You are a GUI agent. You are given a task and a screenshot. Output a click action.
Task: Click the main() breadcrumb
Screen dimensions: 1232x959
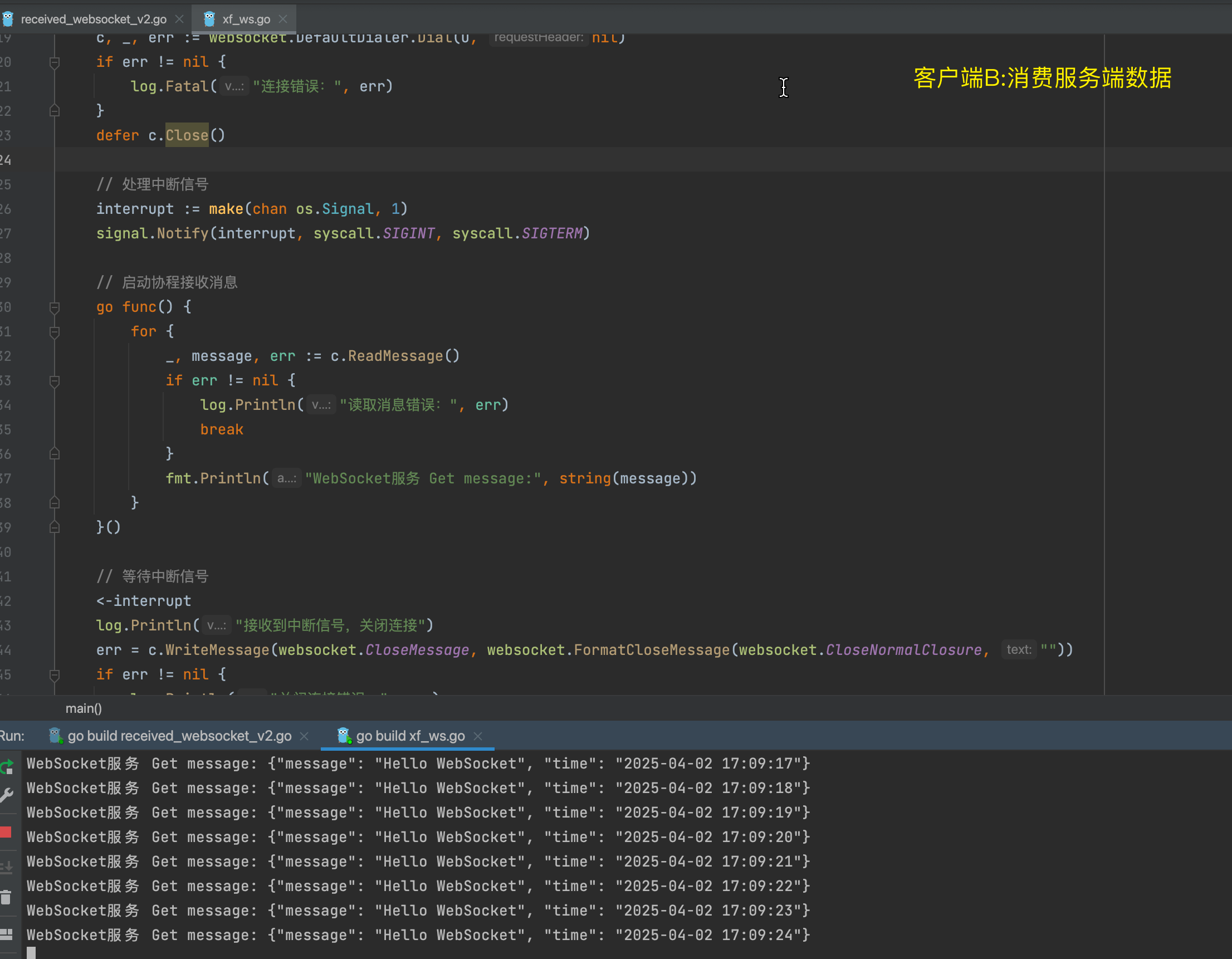(84, 708)
